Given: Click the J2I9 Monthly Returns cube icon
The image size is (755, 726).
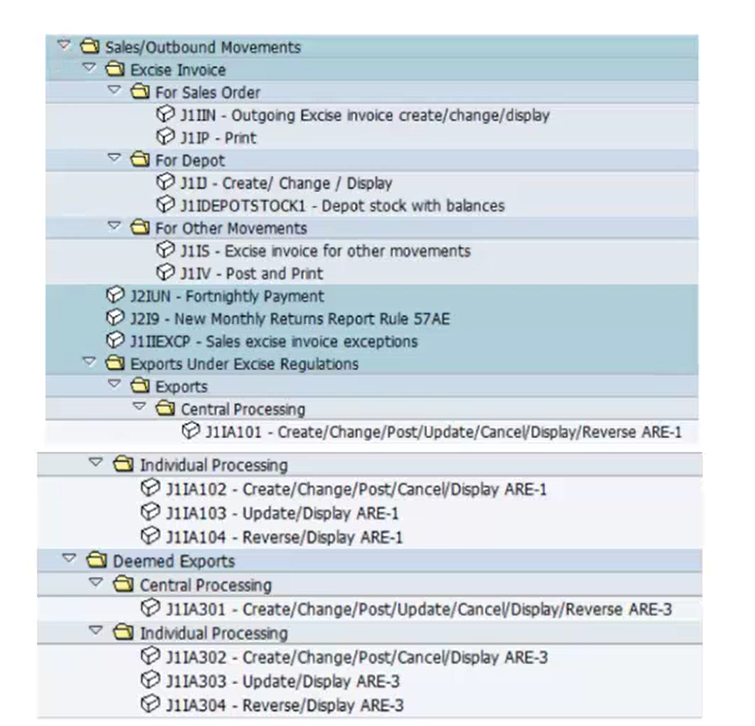Looking at the screenshot, I should tap(115, 318).
